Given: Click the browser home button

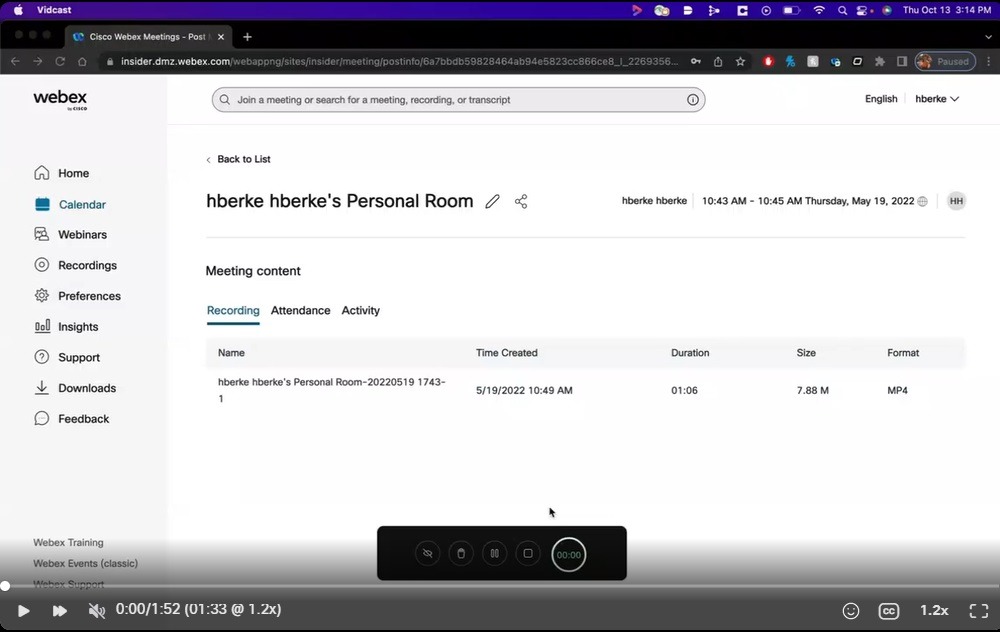Looking at the screenshot, I should coord(82,62).
